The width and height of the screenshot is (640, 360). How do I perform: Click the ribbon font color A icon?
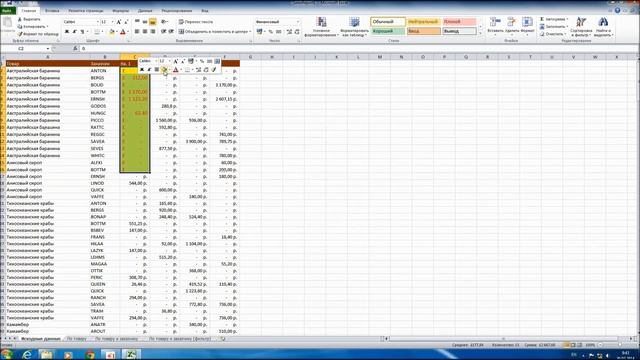point(122,32)
